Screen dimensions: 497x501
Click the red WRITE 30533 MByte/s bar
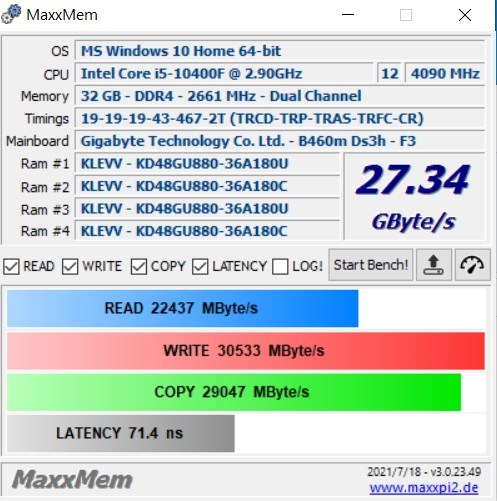(x=246, y=351)
